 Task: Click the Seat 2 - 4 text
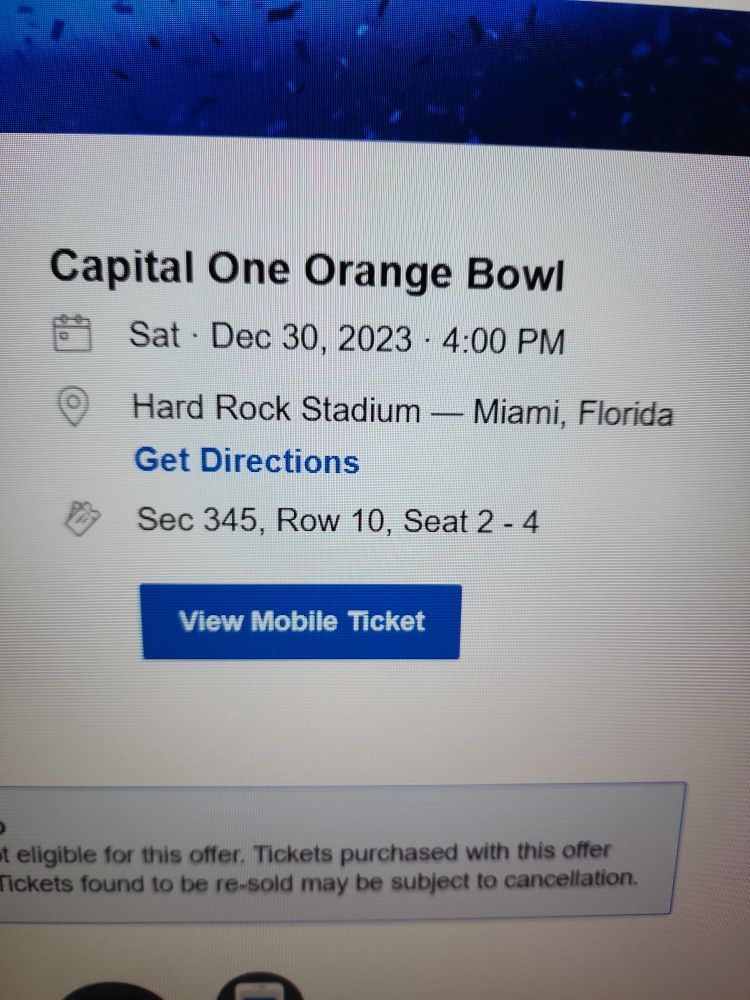[x=470, y=521]
